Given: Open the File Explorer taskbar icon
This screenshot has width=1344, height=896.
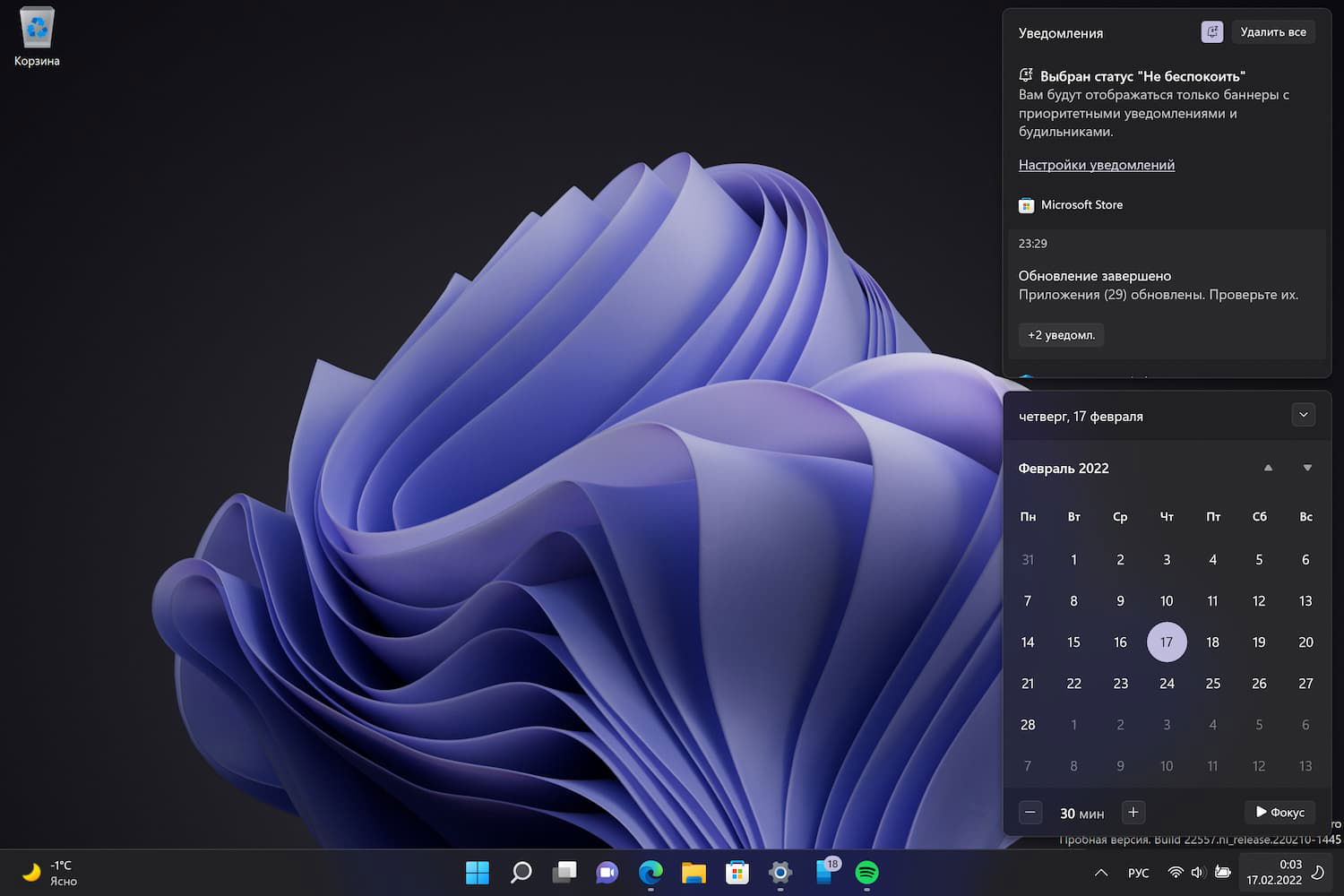Looking at the screenshot, I should [694, 872].
